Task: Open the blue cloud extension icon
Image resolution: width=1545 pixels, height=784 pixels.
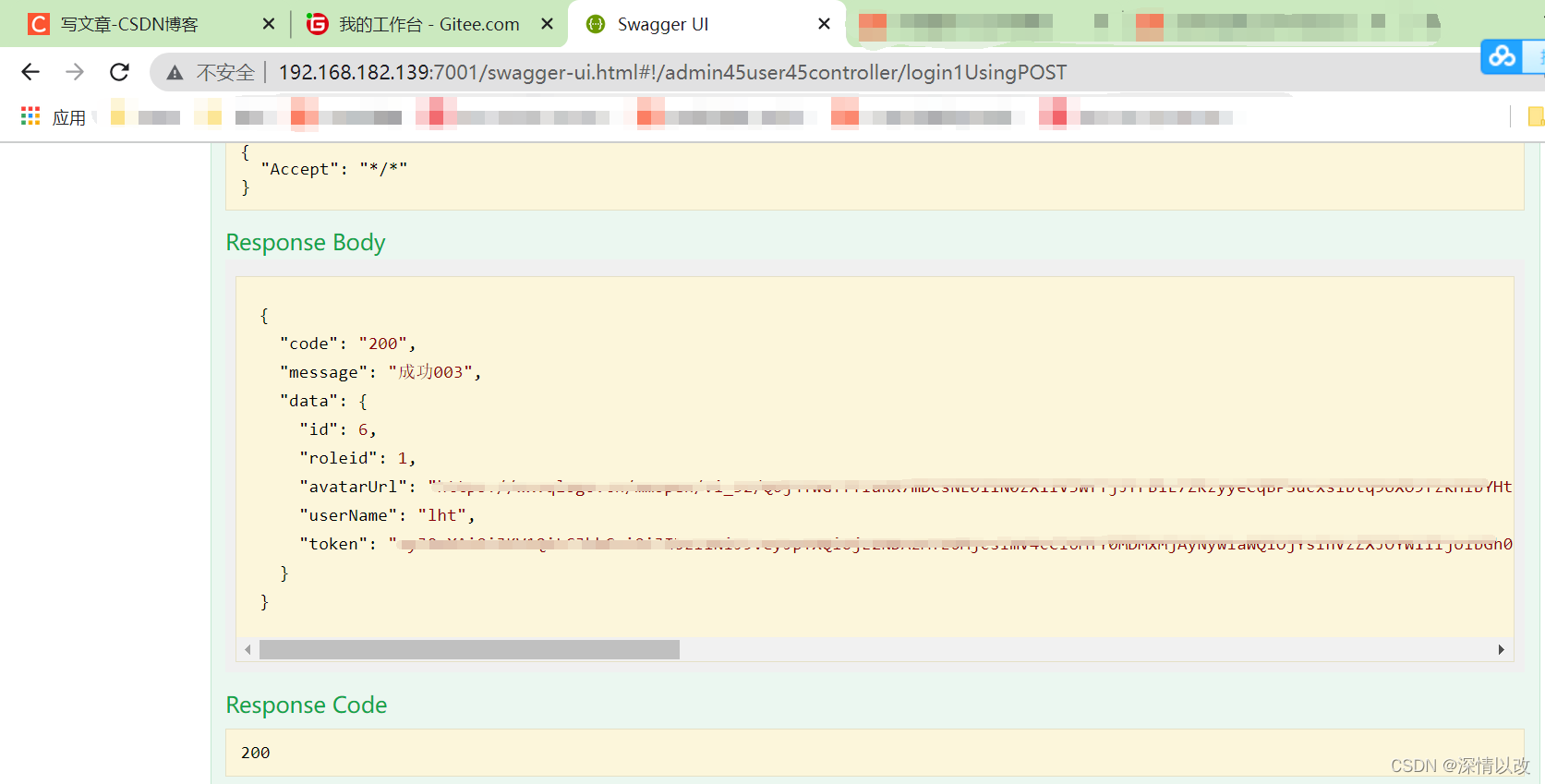Action: pyautogui.click(x=1502, y=56)
